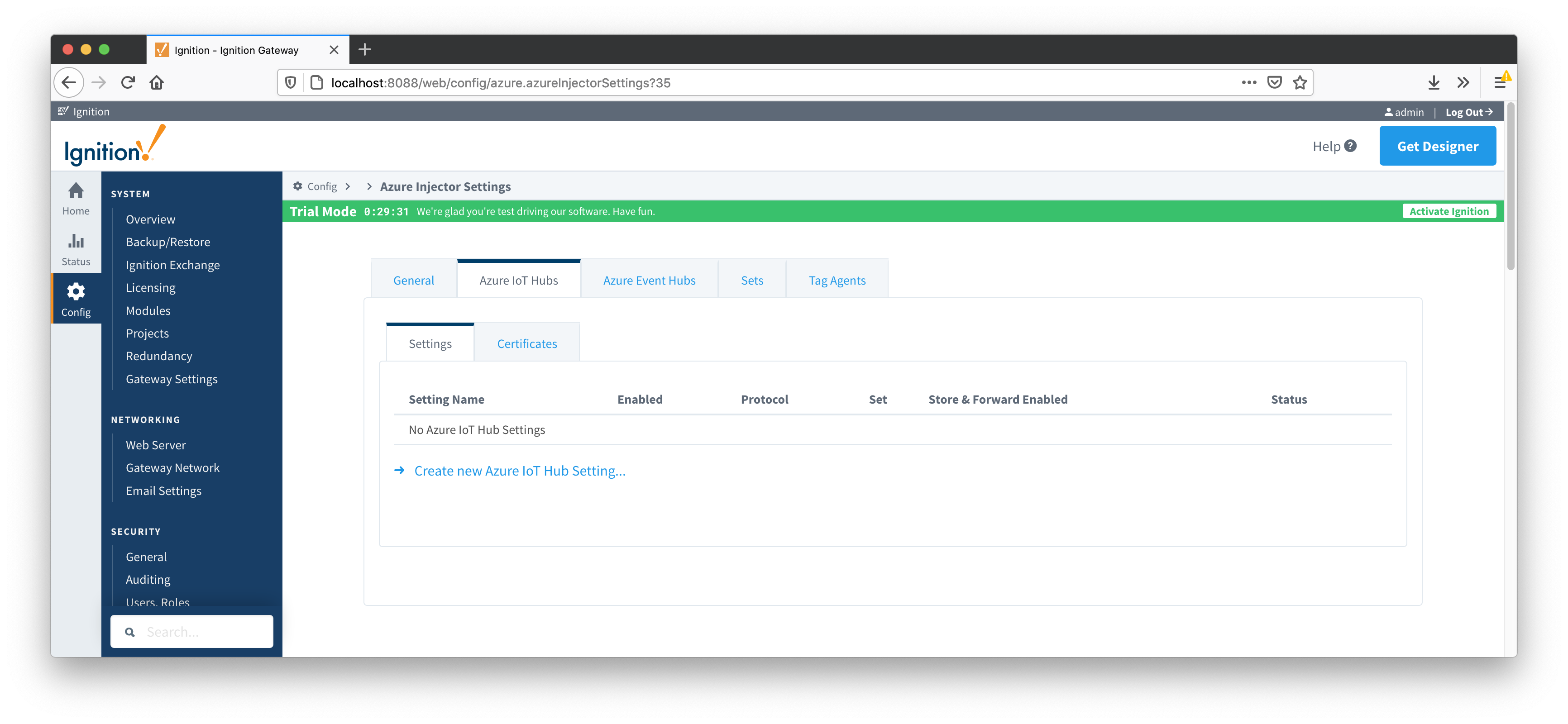The height and width of the screenshot is (724, 1568).
Task: Focus the sidebar Search field
Action: click(x=201, y=632)
